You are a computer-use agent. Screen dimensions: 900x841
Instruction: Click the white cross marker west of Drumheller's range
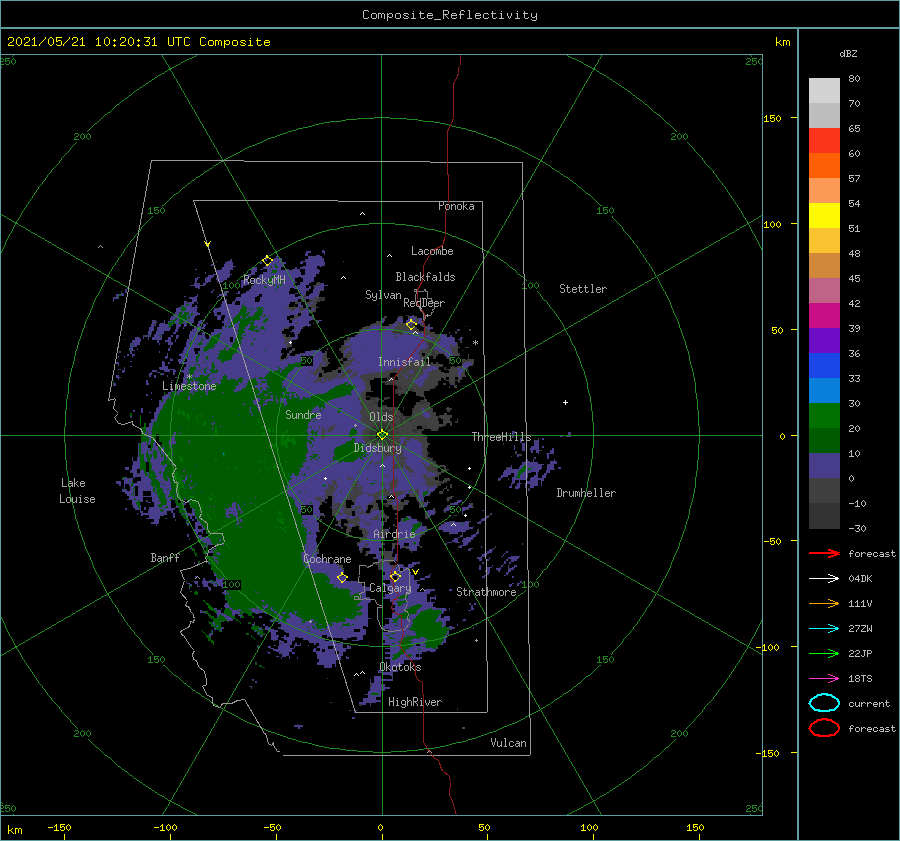tap(565, 402)
